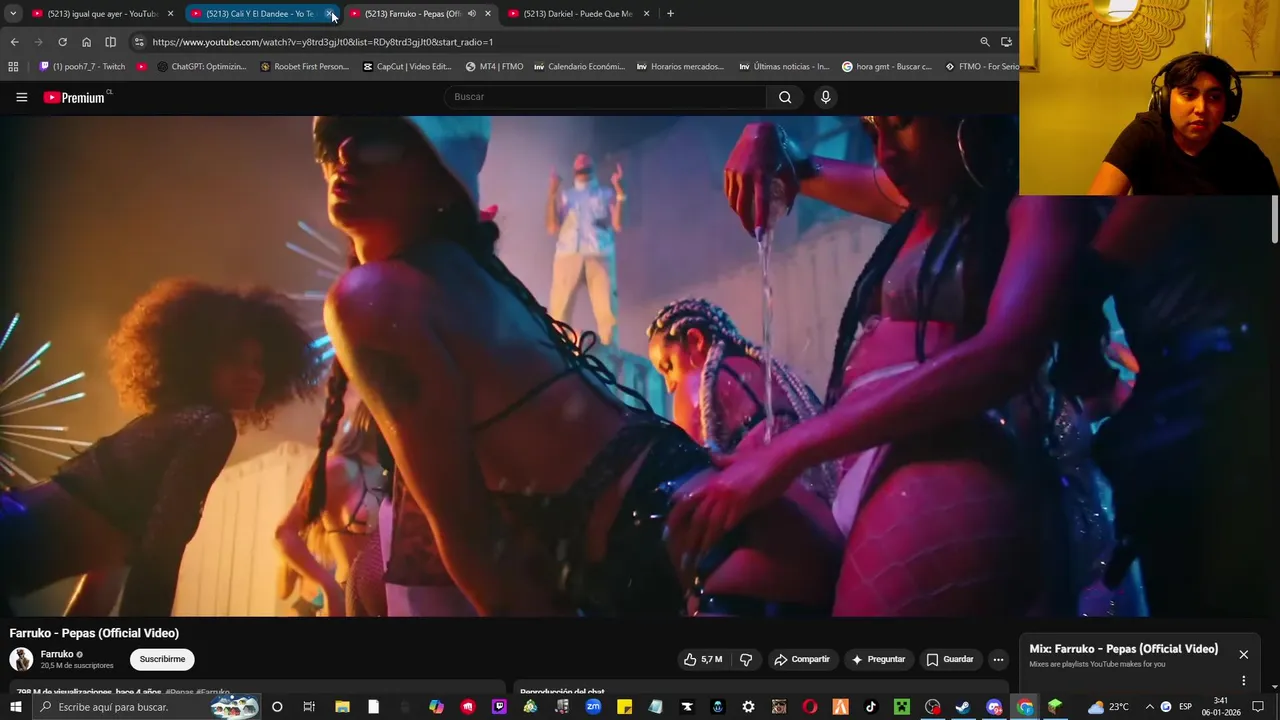Click the search magnifier button
The image size is (1280, 720).
(x=785, y=97)
